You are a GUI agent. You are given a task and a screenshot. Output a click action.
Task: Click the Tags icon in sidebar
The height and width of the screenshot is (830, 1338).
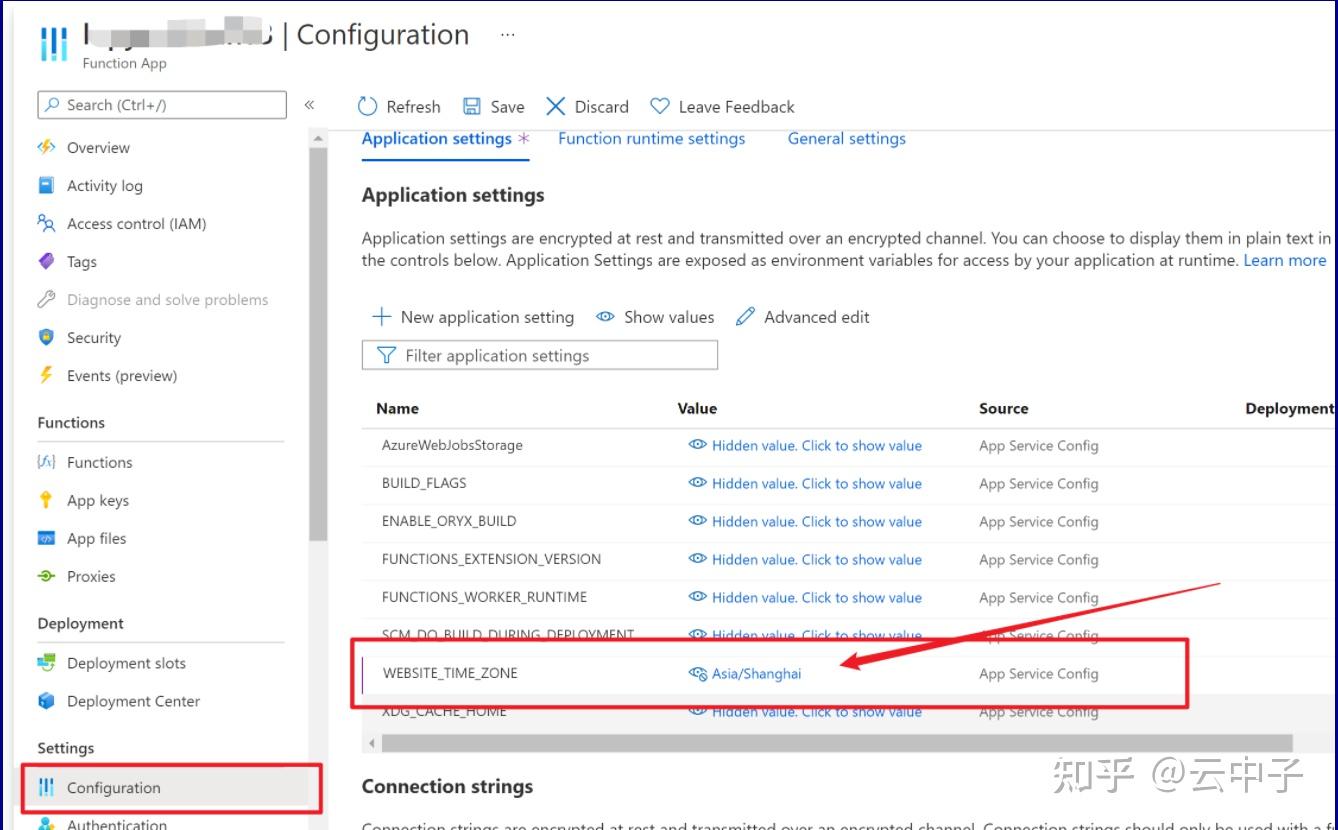point(46,261)
